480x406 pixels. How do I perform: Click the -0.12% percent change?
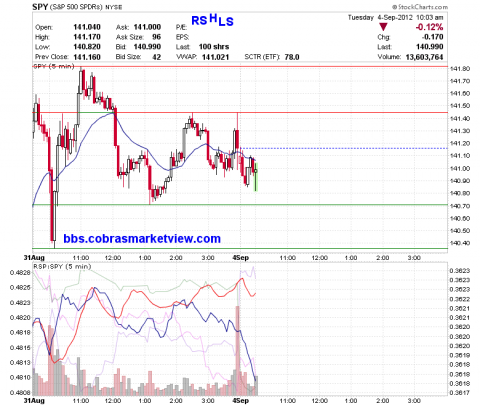(x=429, y=27)
